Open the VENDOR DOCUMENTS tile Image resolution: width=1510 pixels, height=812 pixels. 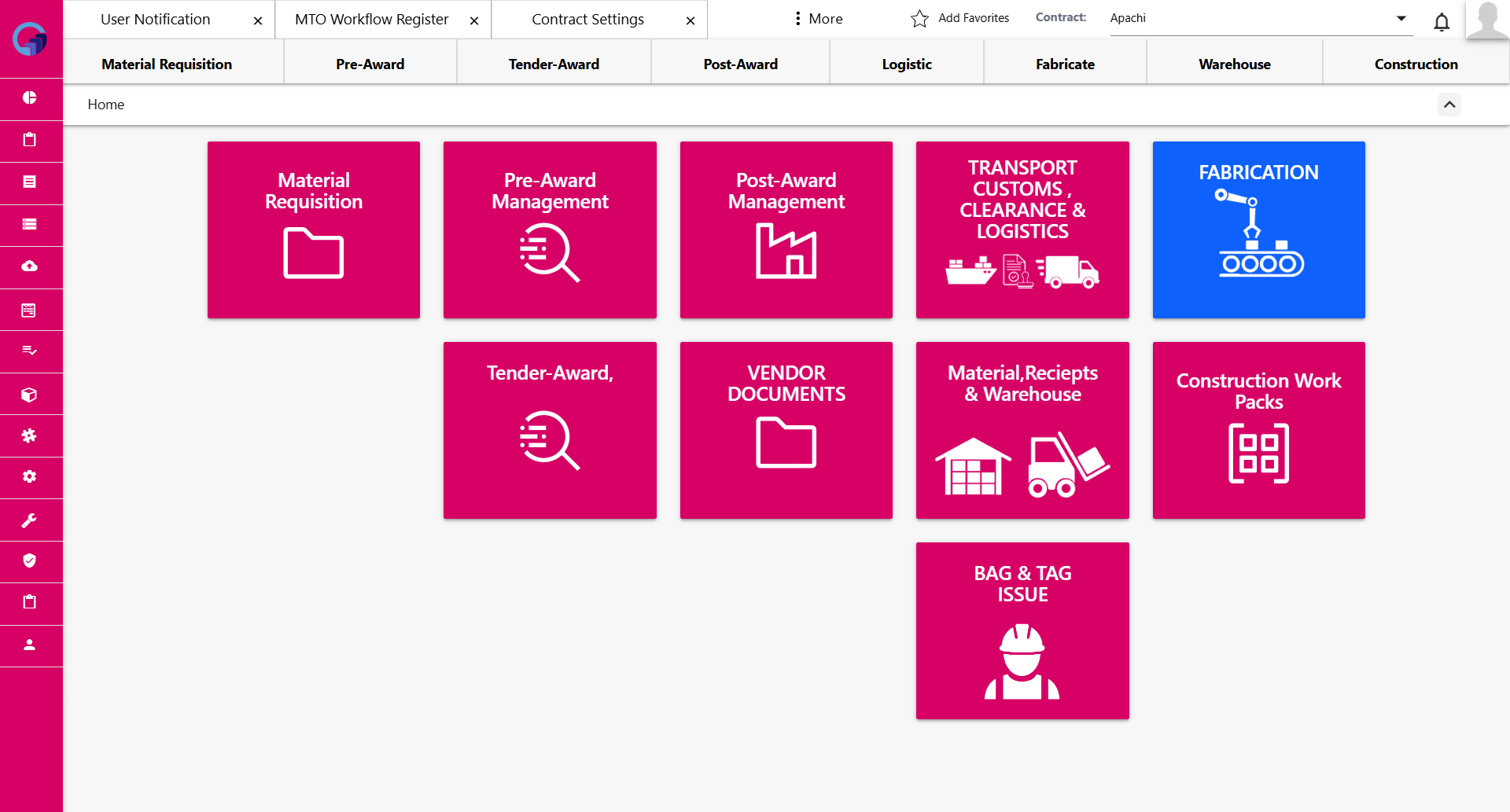pos(786,430)
